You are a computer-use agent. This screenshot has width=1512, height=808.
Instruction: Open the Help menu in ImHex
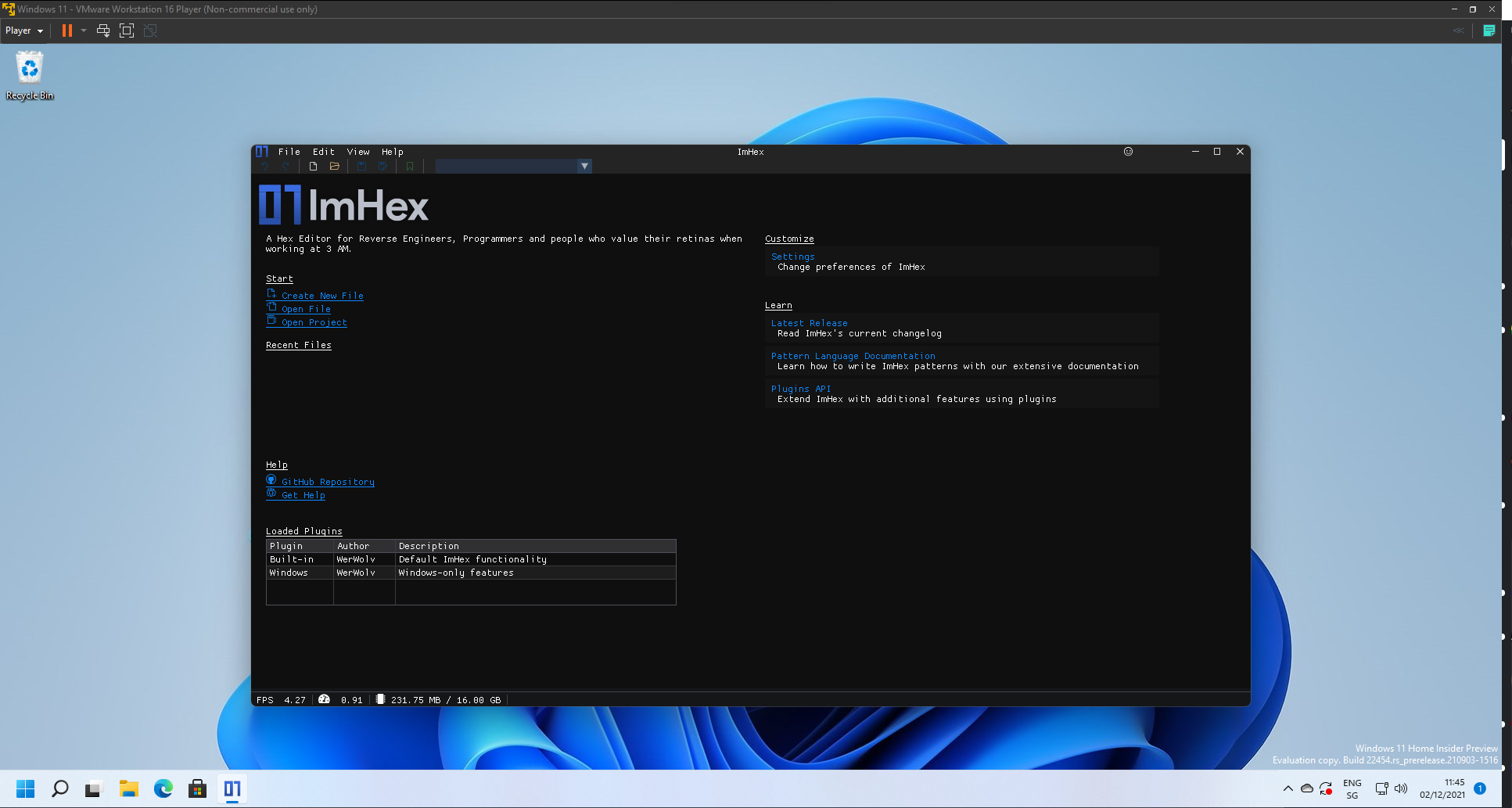(392, 152)
